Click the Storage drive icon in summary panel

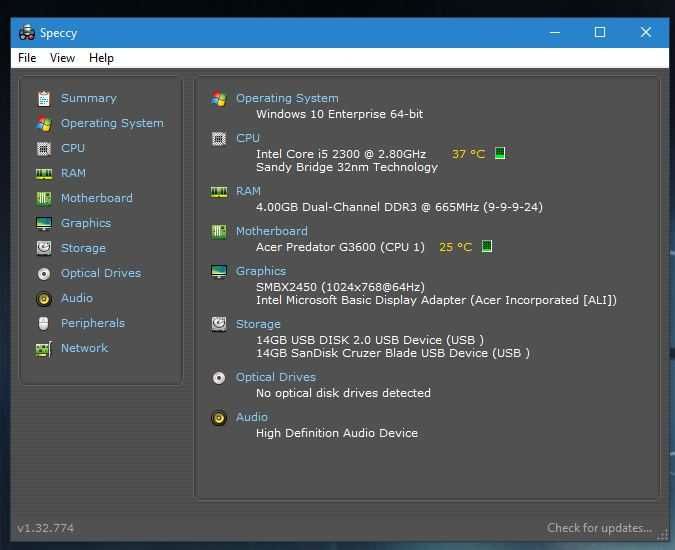point(219,324)
